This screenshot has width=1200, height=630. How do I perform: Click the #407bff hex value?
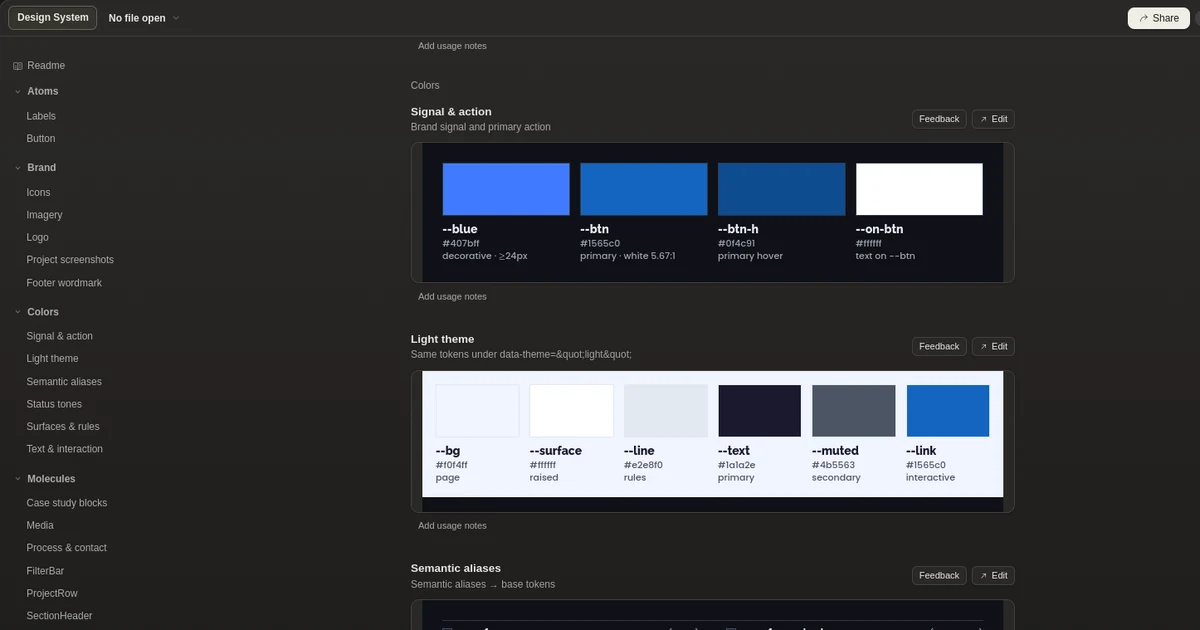[x=461, y=243]
